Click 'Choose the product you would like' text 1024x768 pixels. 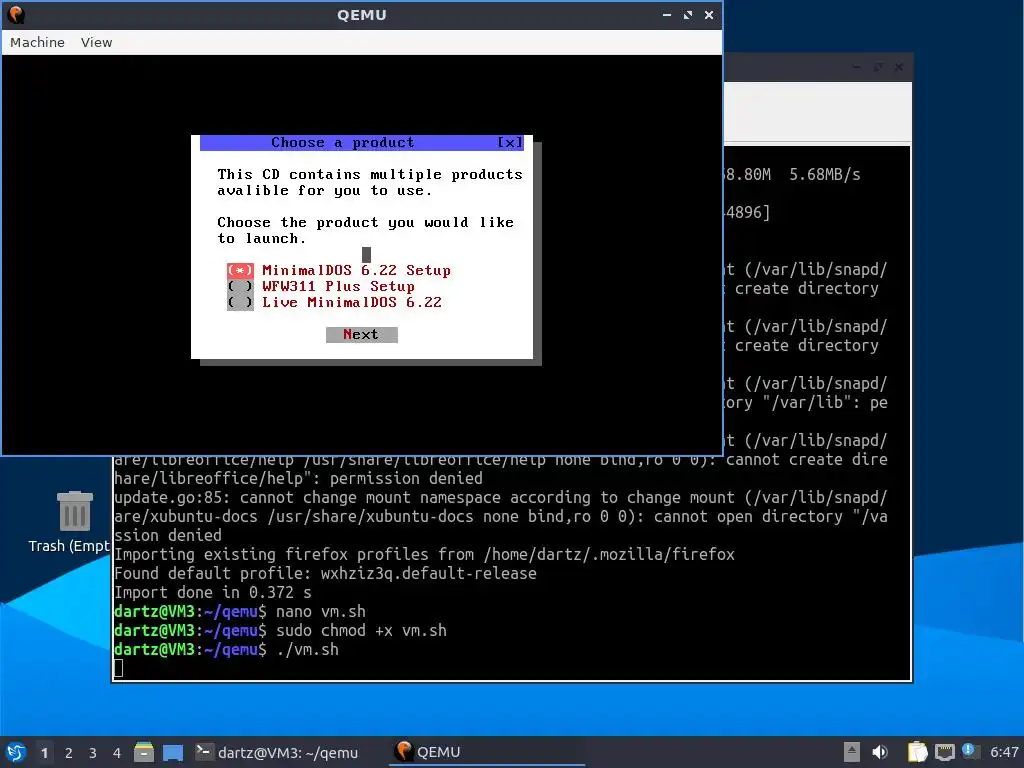(x=366, y=223)
